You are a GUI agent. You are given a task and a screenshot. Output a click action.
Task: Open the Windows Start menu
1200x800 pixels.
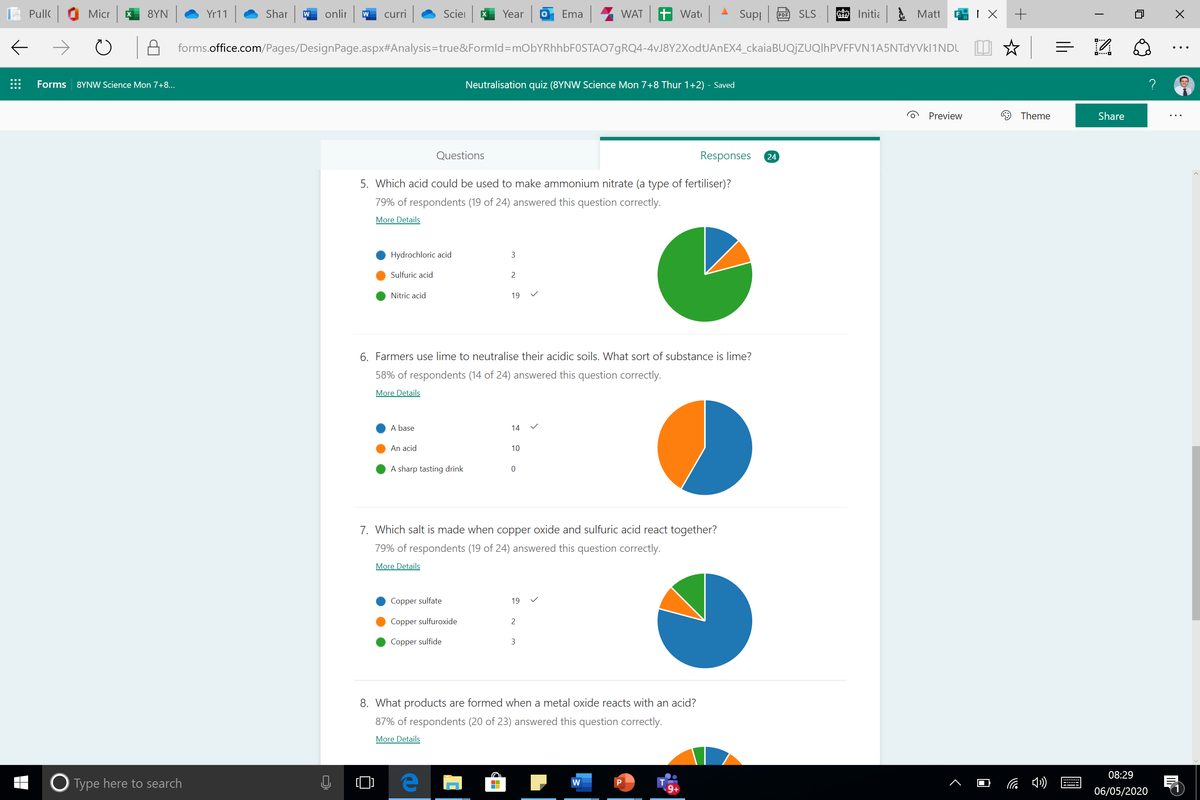pos(21,783)
